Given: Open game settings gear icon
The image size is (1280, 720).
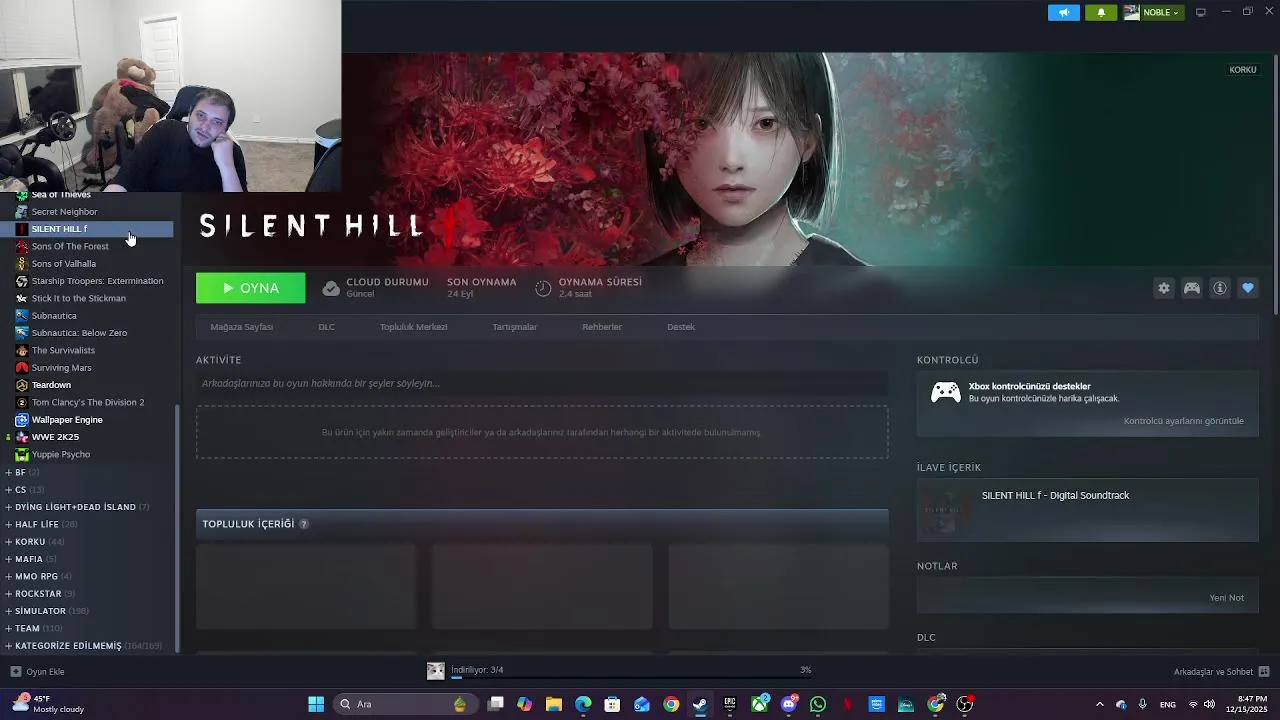Looking at the screenshot, I should (x=1164, y=288).
